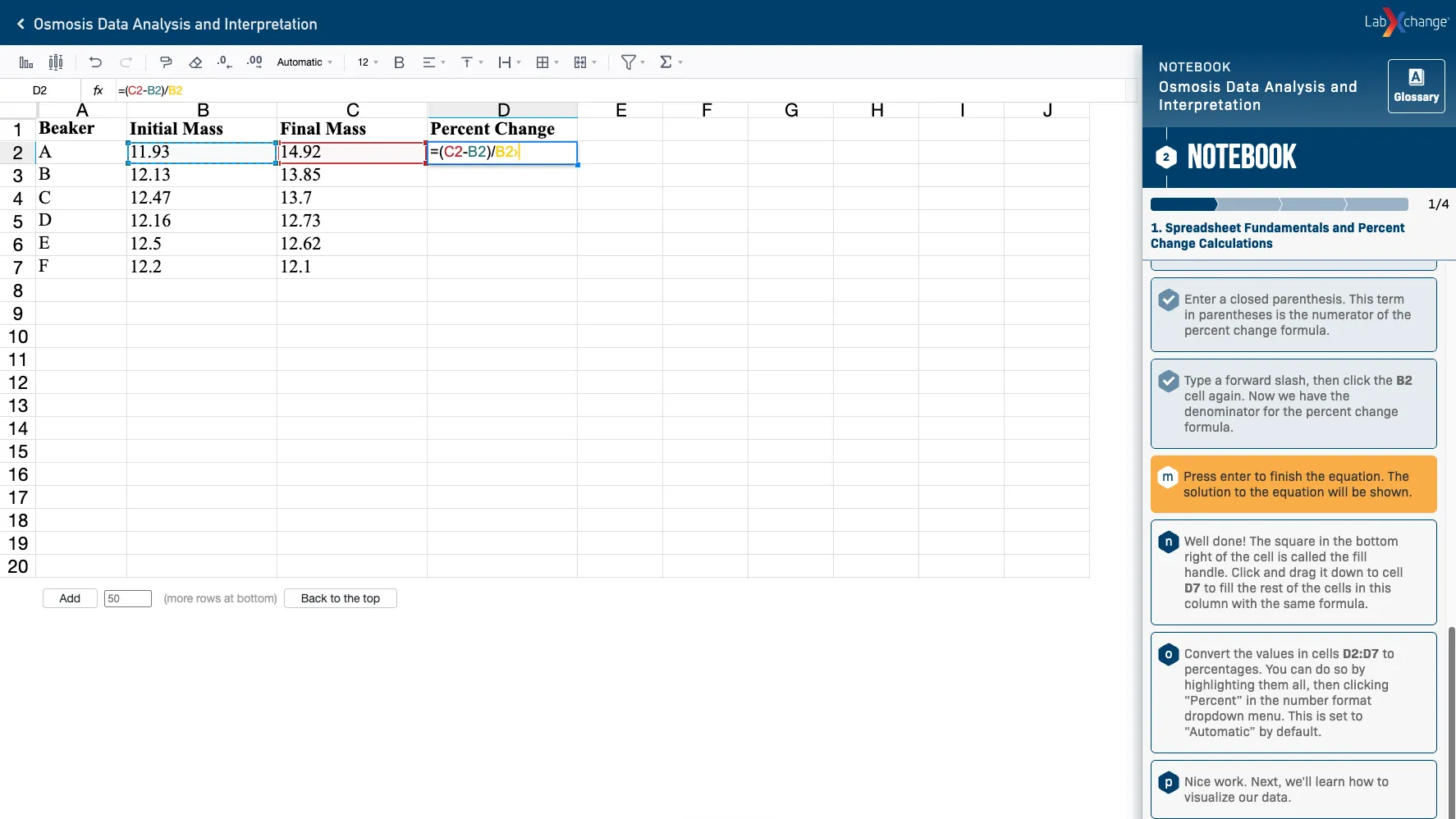Screen dimensions: 1456x819
Task: Click the fx function icon
Action: click(x=98, y=90)
